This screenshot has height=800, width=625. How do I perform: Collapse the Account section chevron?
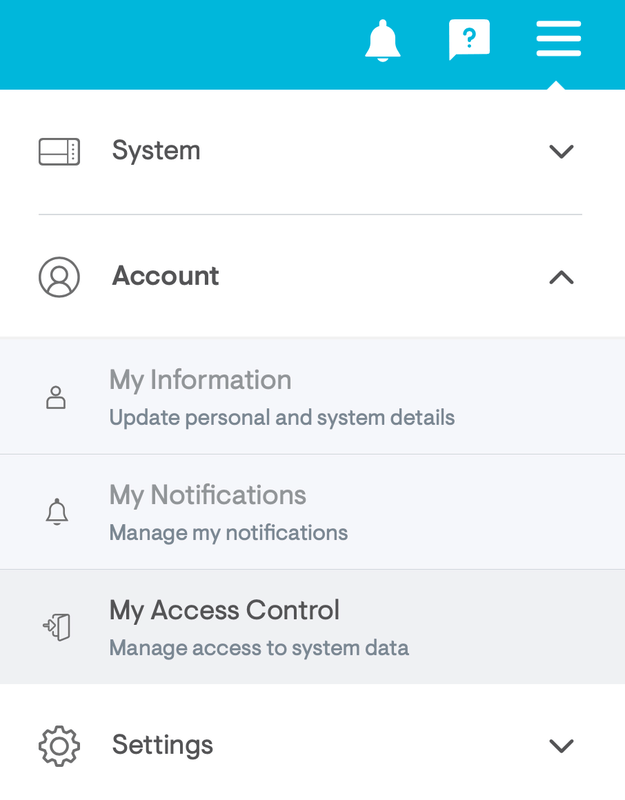[x=561, y=277]
